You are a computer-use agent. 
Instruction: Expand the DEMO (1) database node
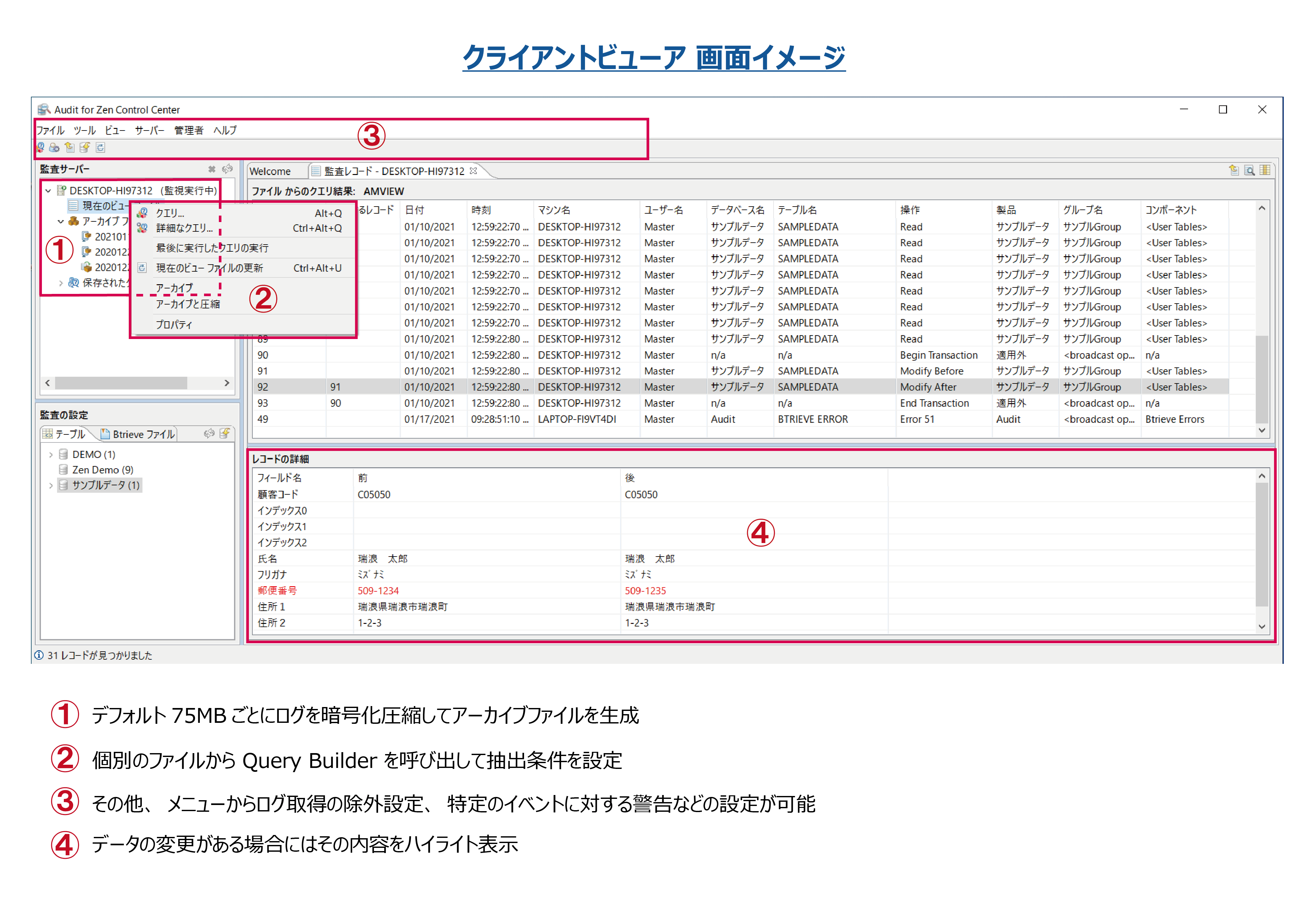point(51,455)
